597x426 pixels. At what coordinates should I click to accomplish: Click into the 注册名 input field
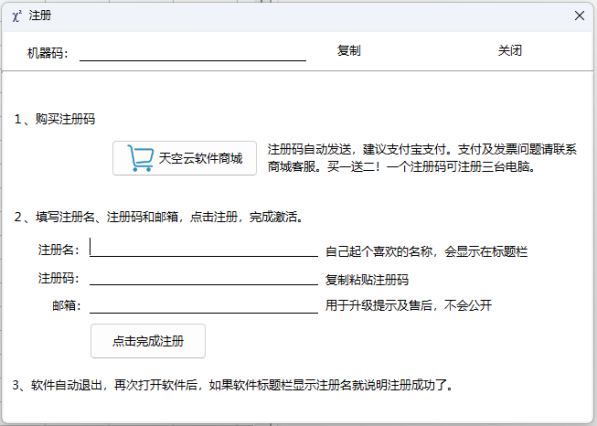tap(204, 248)
